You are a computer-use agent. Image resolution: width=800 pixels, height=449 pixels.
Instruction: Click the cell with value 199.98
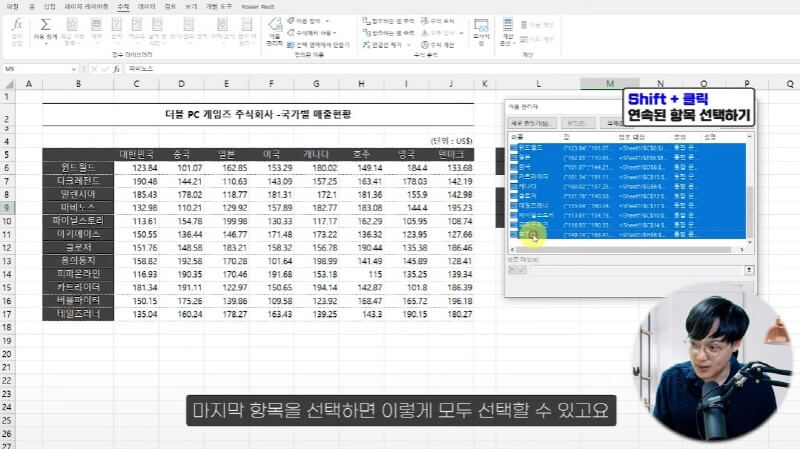[x=226, y=221]
